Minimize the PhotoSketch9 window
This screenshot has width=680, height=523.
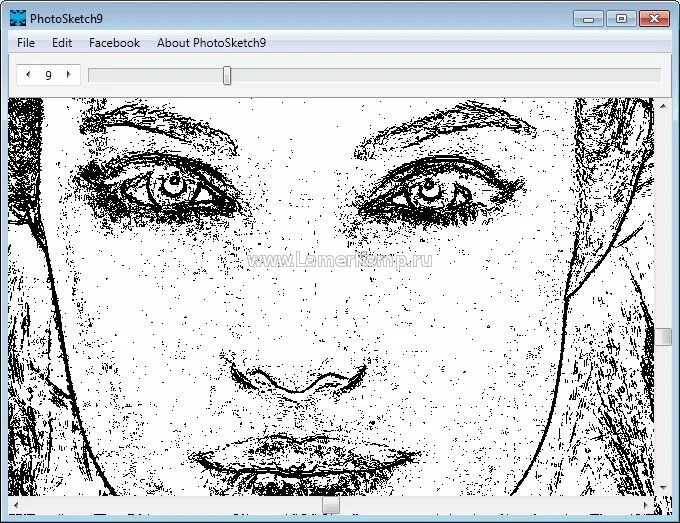tap(588, 19)
